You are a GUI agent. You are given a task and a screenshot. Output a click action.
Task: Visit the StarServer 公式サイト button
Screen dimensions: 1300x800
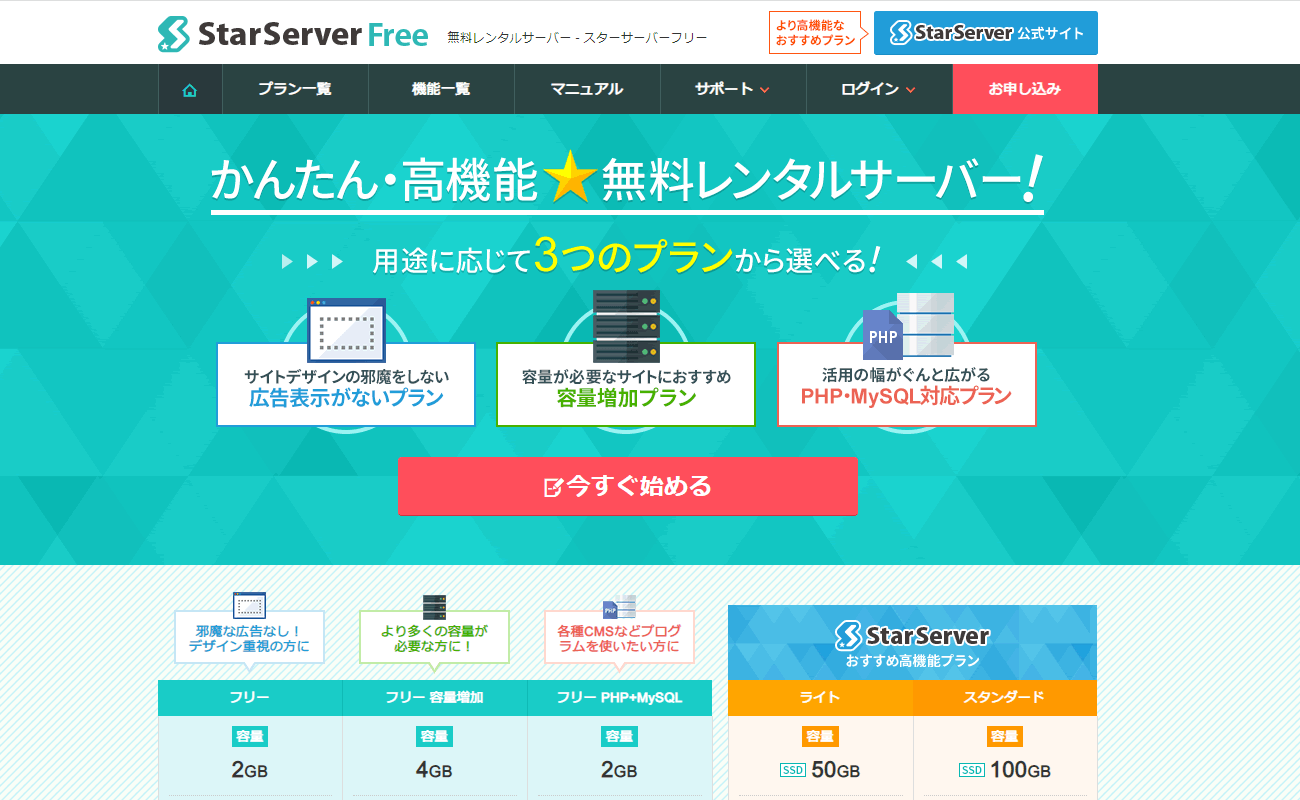click(985, 33)
